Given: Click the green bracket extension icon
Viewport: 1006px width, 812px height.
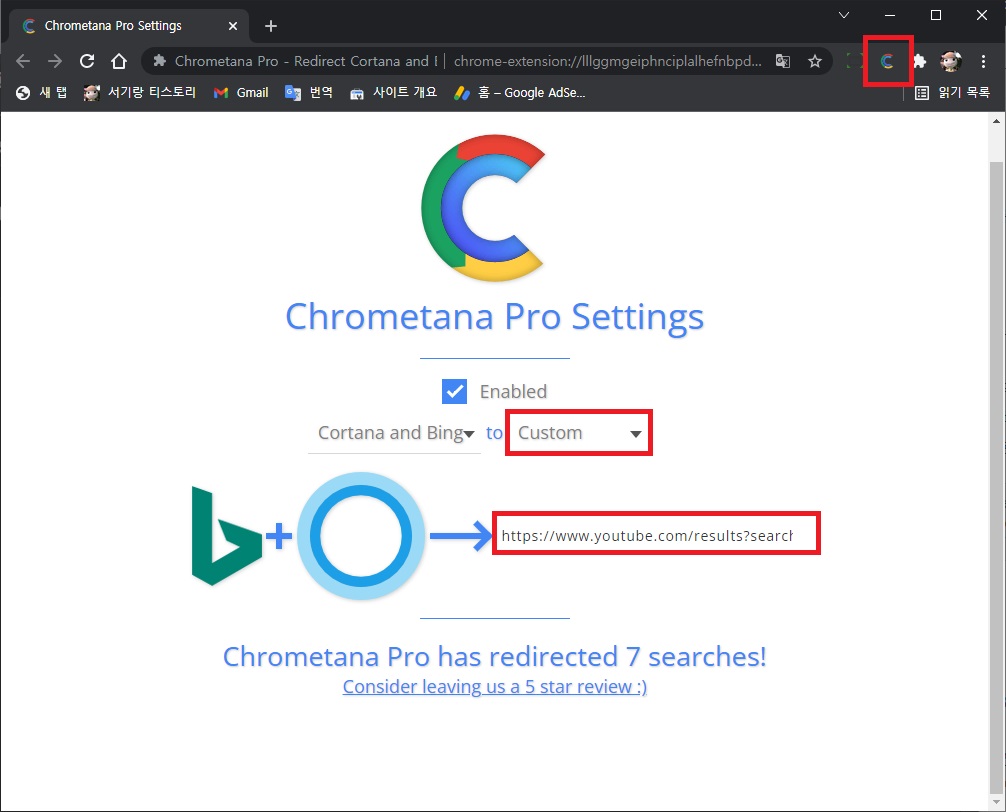Looking at the screenshot, I should (855, 61).
